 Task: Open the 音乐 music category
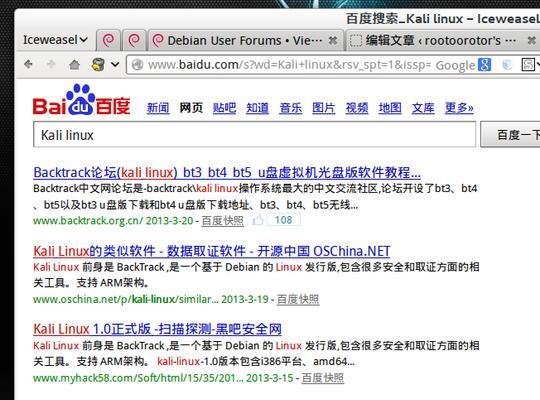coord(291,108)
